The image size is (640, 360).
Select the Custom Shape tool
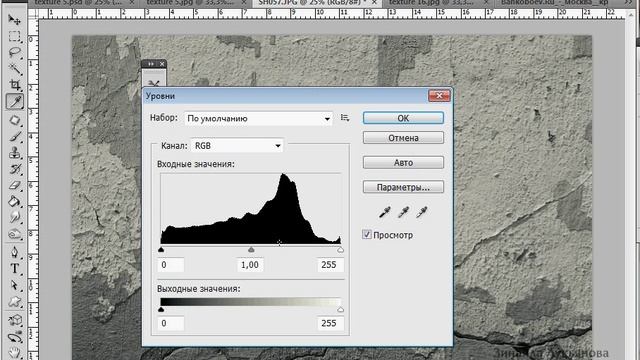(15, 302)
